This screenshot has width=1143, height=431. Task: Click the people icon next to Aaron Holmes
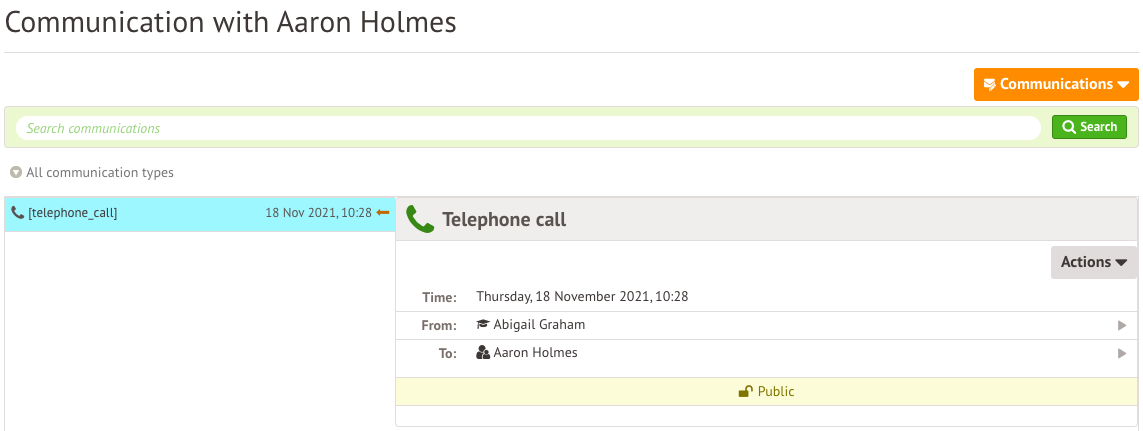pos(483,353)
